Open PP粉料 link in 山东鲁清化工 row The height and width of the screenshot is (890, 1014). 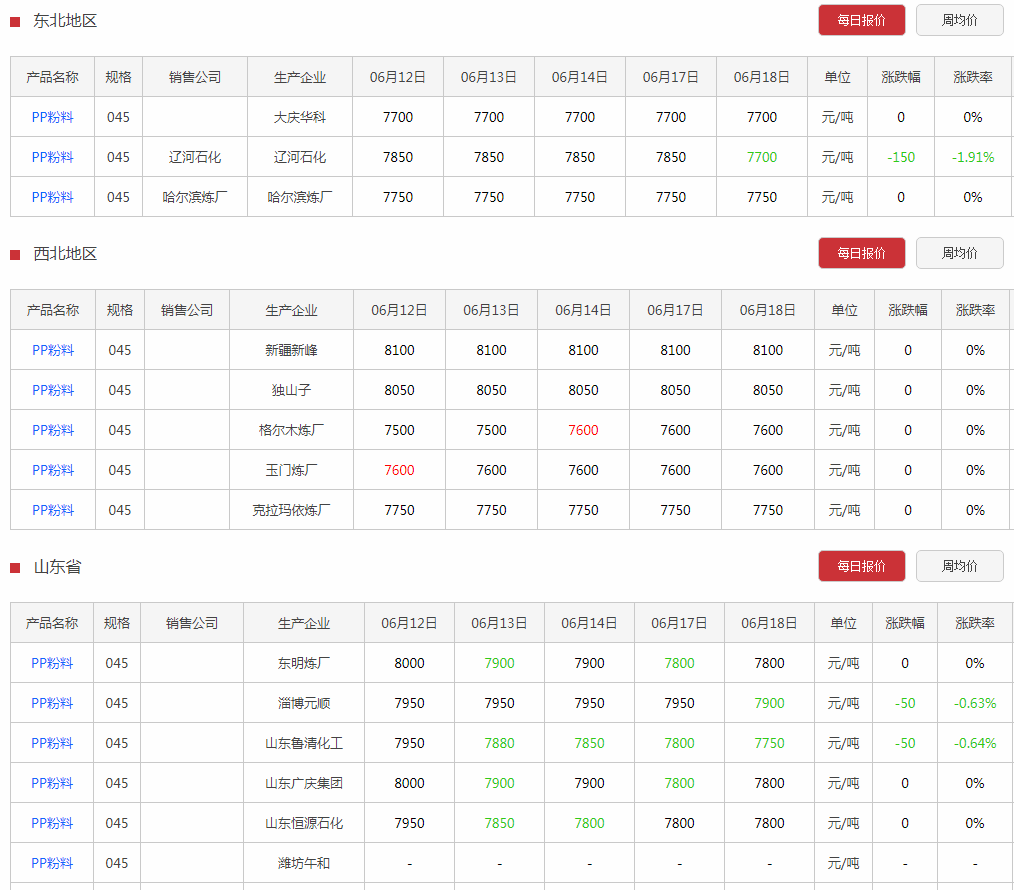pyautogui.click(x=52, y=743)
